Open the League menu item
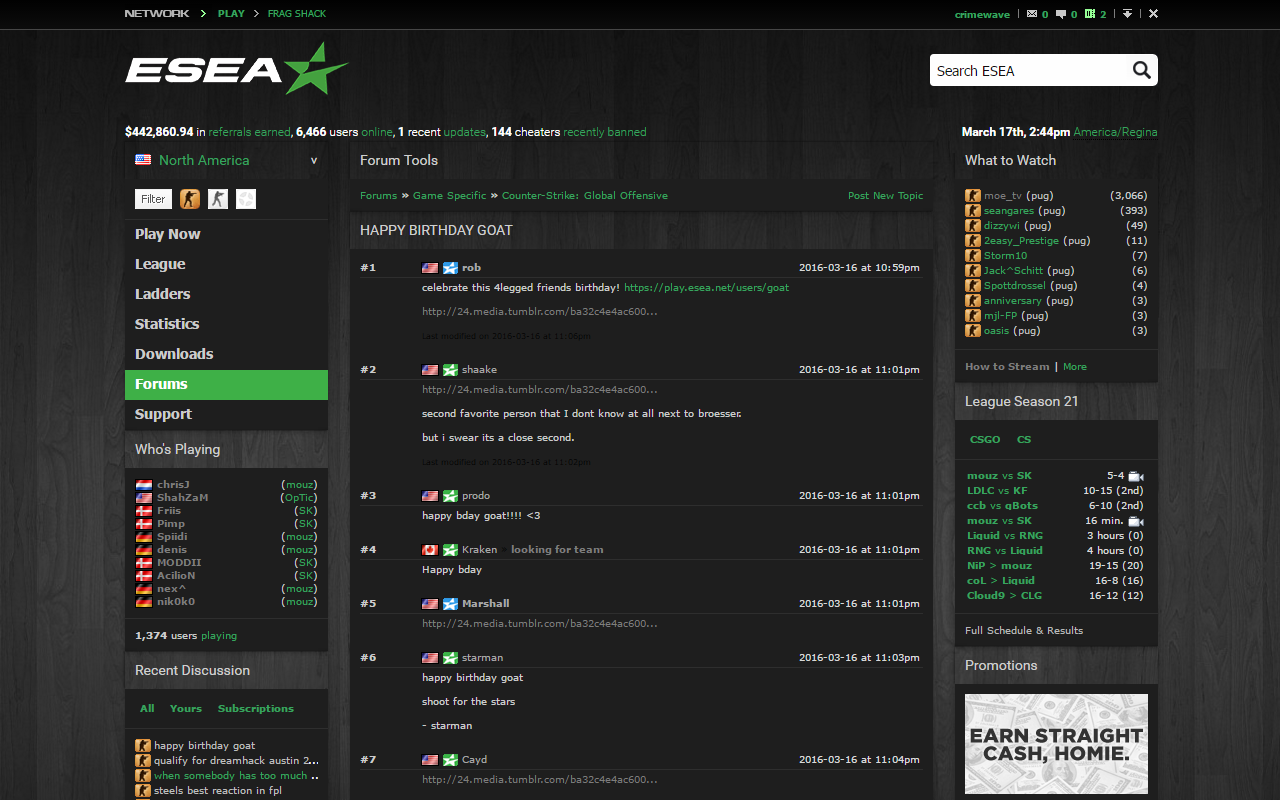This screenshot has height=800, width=1280. [226, 264]
